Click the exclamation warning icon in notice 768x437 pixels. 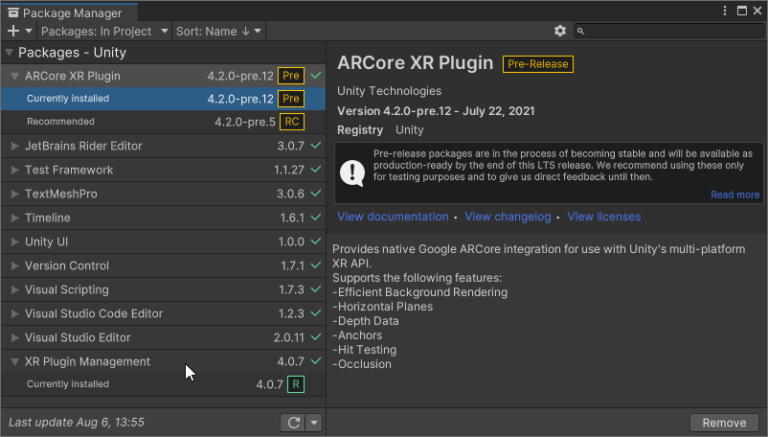[x=352, y=172]
